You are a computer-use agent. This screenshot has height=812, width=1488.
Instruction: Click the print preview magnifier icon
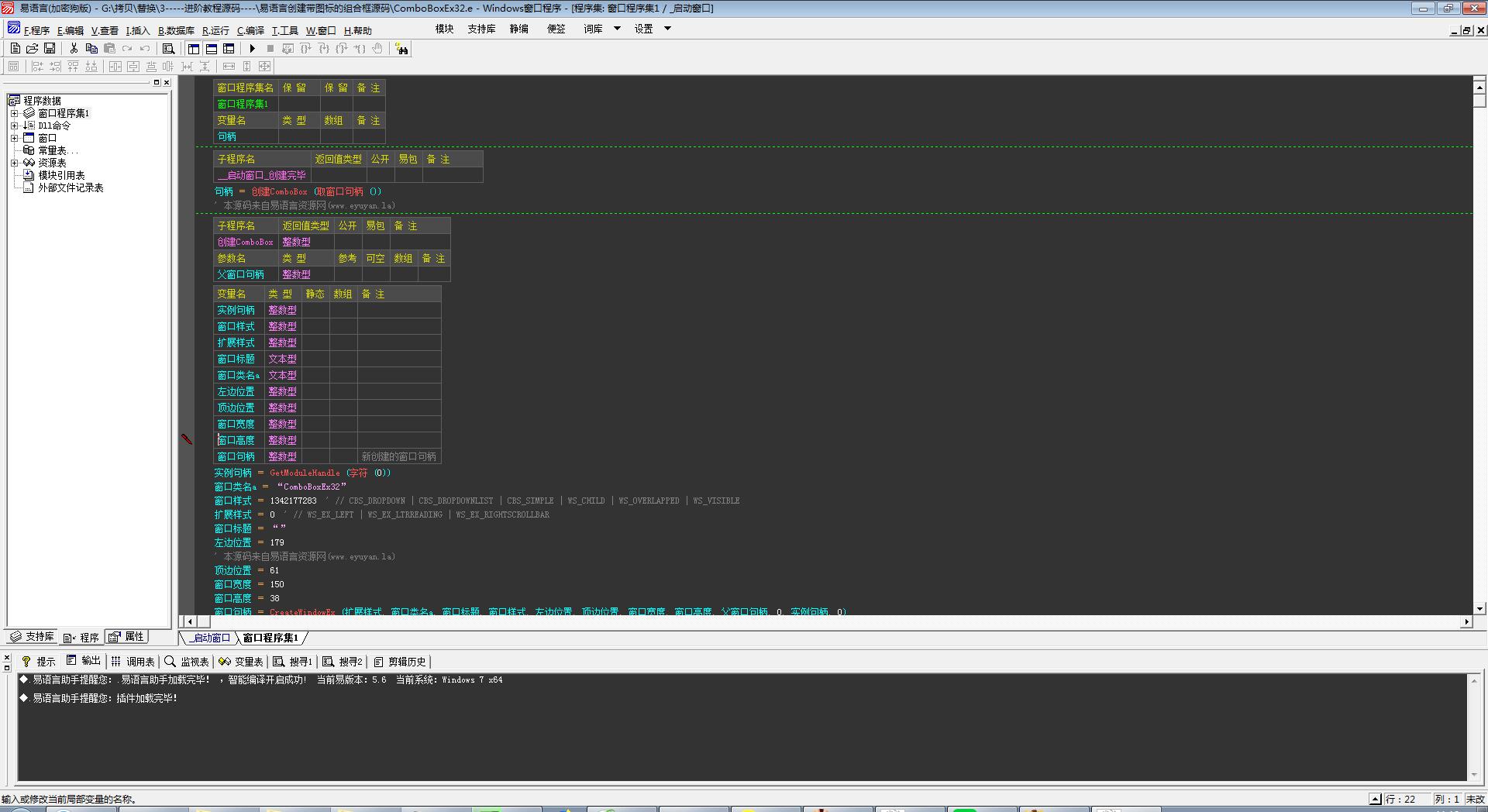[x=168, y=48]
